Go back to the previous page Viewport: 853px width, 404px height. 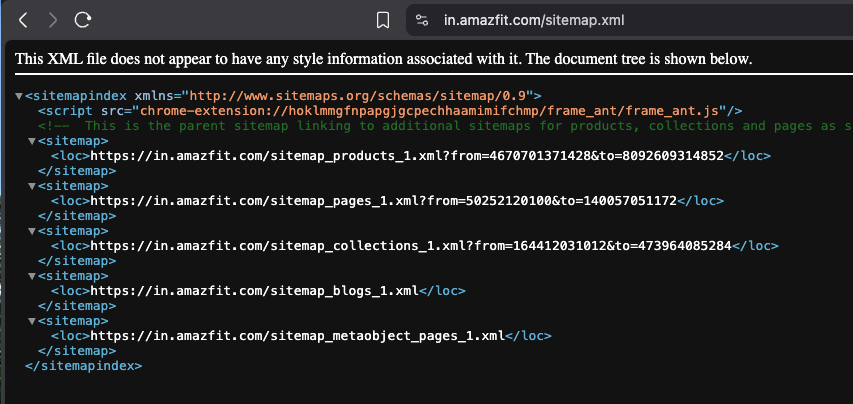23,21
